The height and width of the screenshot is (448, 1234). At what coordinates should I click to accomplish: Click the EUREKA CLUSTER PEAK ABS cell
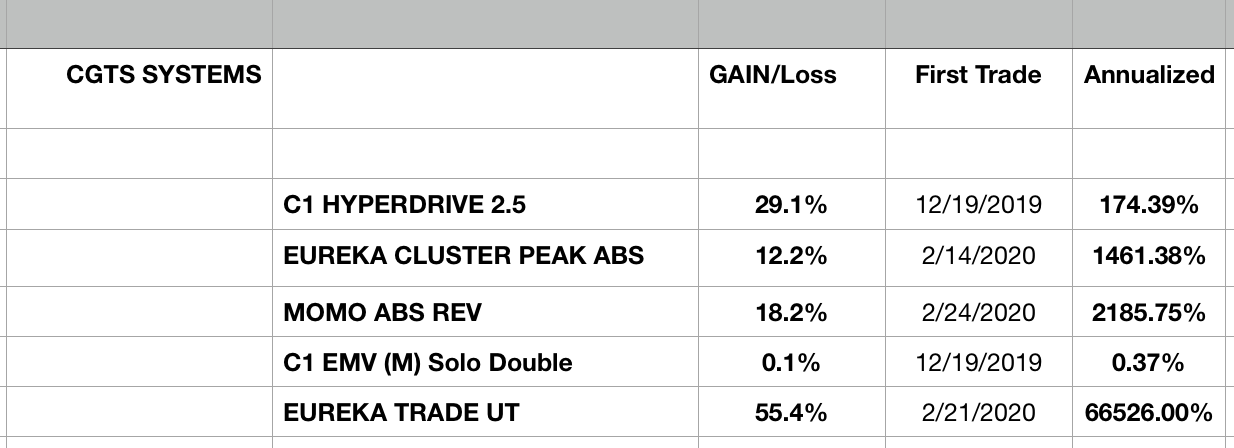[464, 256]
